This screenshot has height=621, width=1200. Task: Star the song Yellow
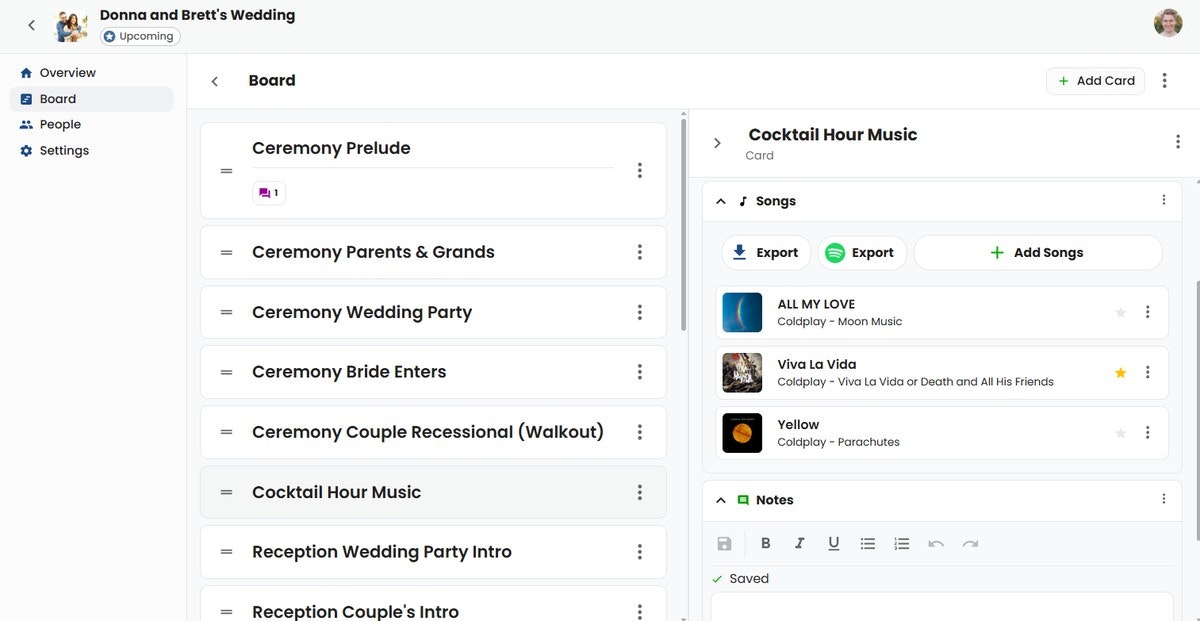click(1120, 433)
